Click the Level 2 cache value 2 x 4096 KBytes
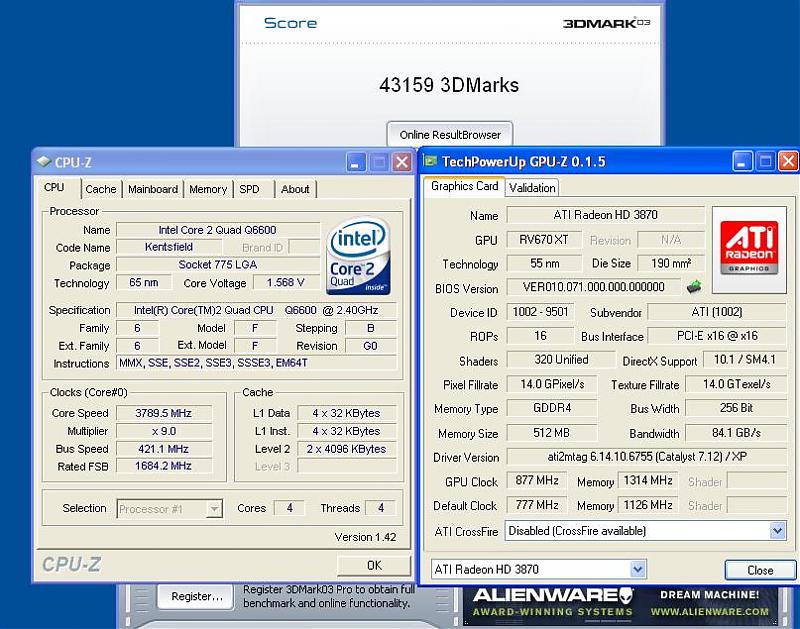Screen dimensions: 800x629 [x=347, y=449]
